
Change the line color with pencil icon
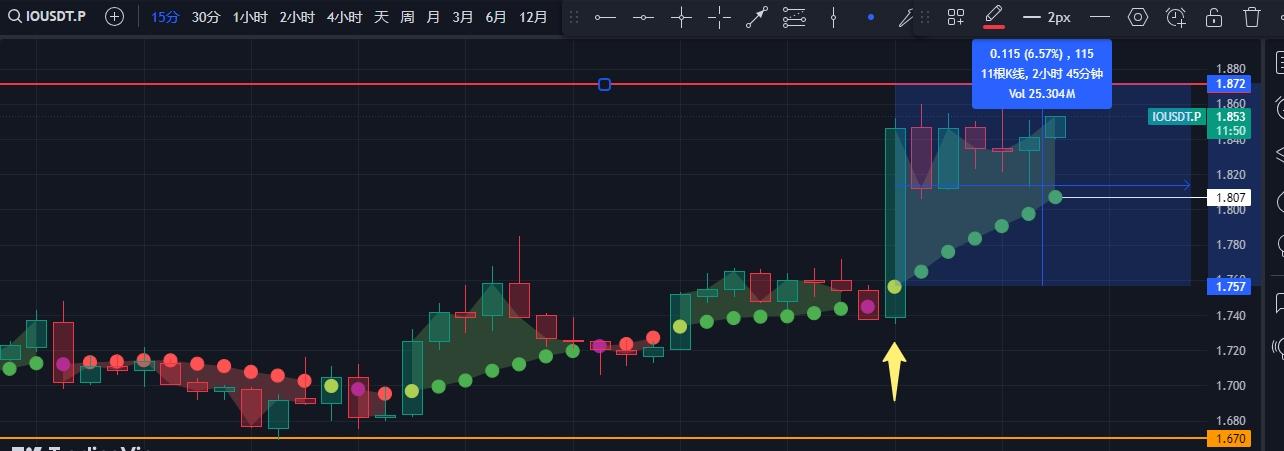[993, 17]
